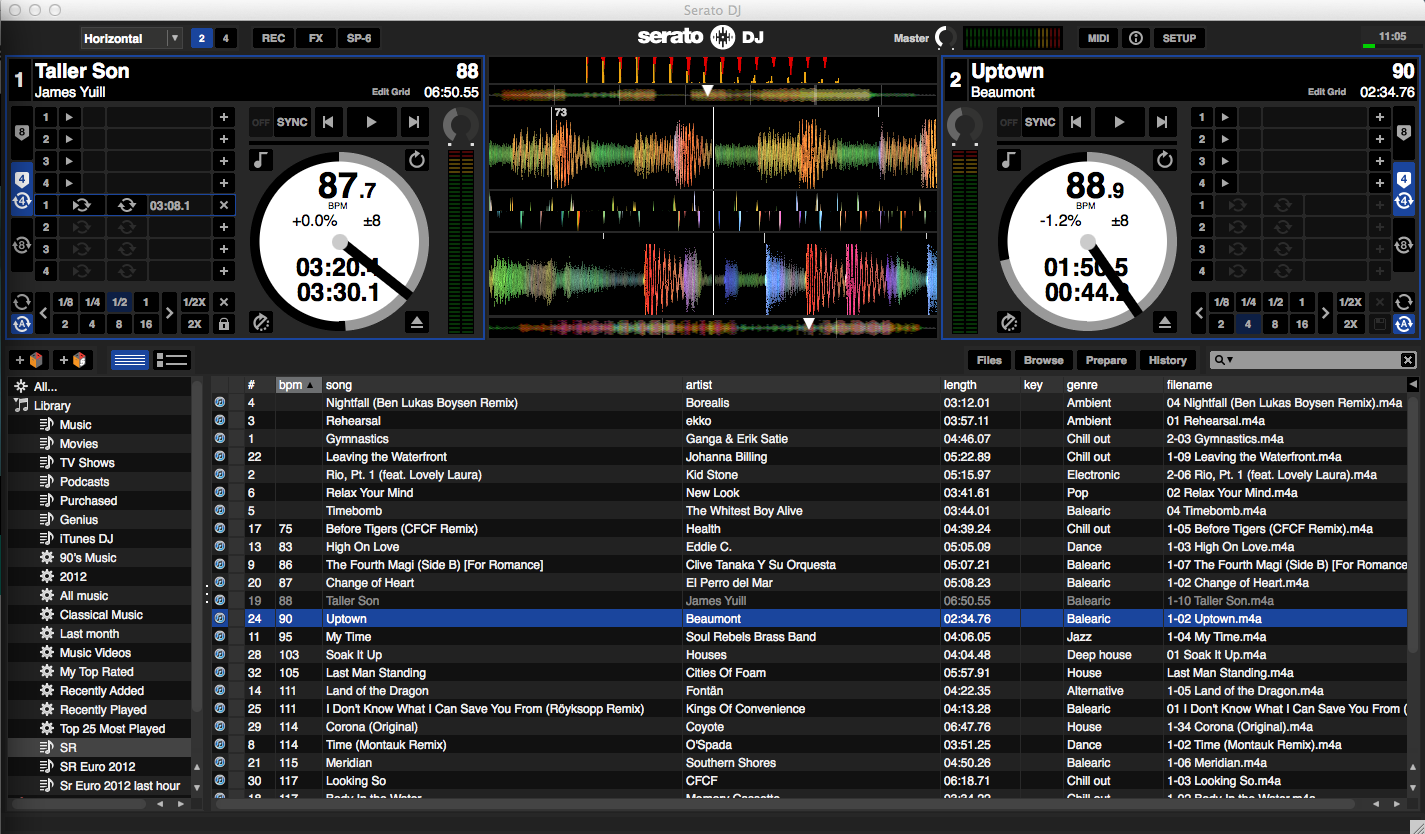1425x834 pixels.
Task: Show the 8 saved loops view on deck 1
Action: (x=21, y=247)
